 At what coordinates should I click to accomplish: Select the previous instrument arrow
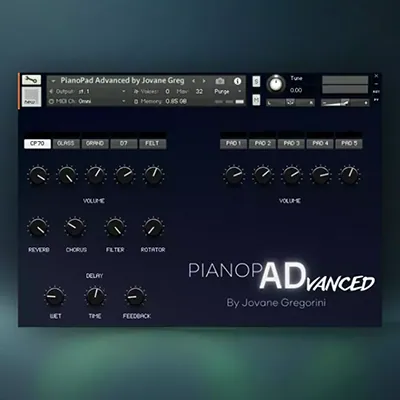pyautogui.click(x=194, y=81)
